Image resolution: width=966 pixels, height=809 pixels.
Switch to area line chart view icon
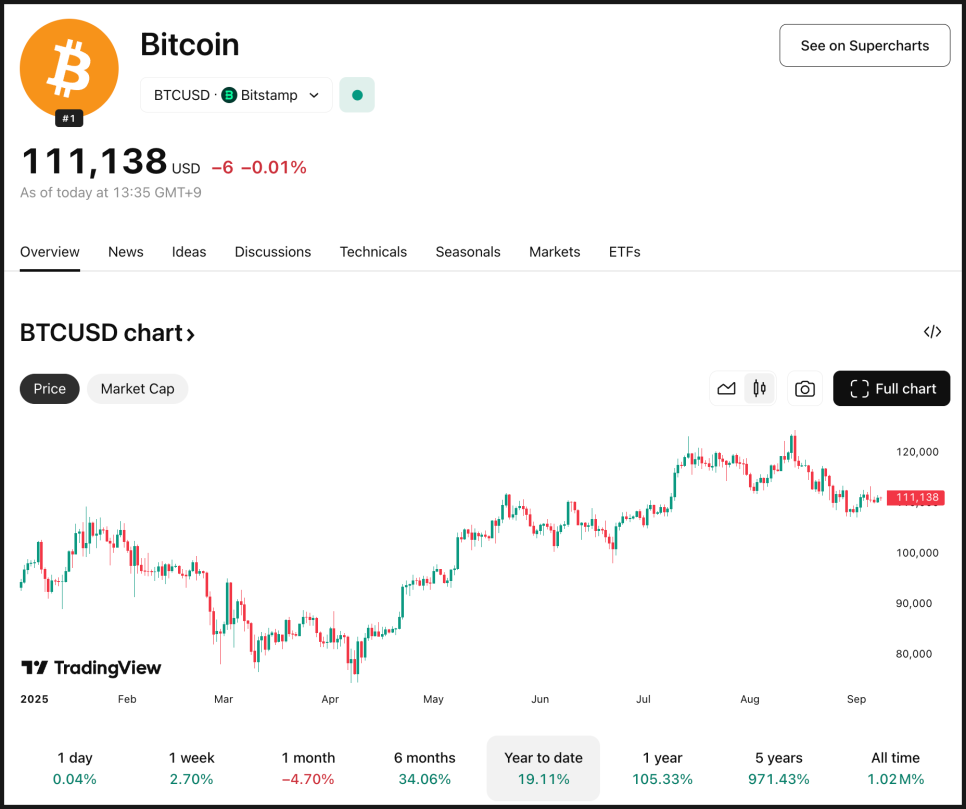pos(726,389)
